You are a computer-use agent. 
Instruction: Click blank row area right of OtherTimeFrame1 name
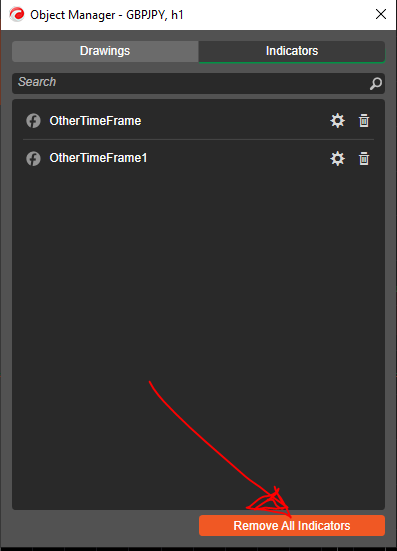click(x=237, y=158)
